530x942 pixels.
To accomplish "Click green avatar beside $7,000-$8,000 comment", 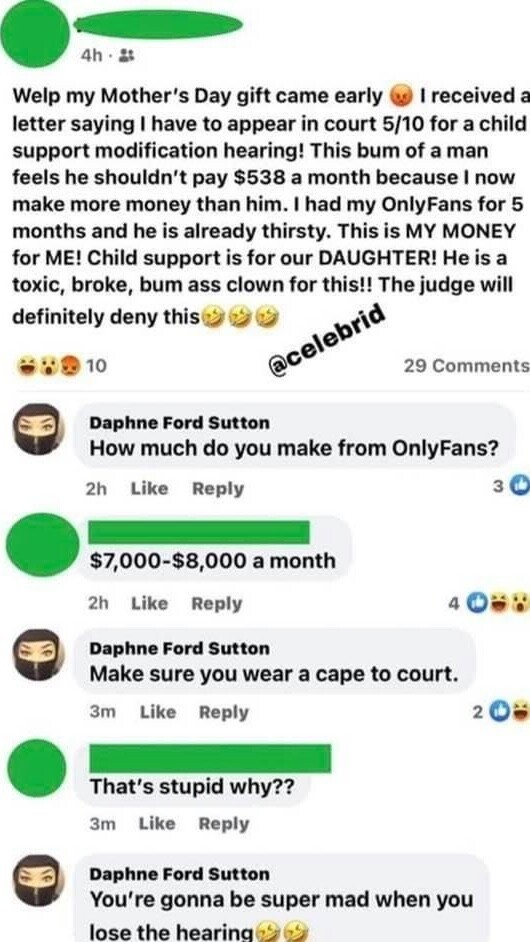I will [x=41, y=544].
